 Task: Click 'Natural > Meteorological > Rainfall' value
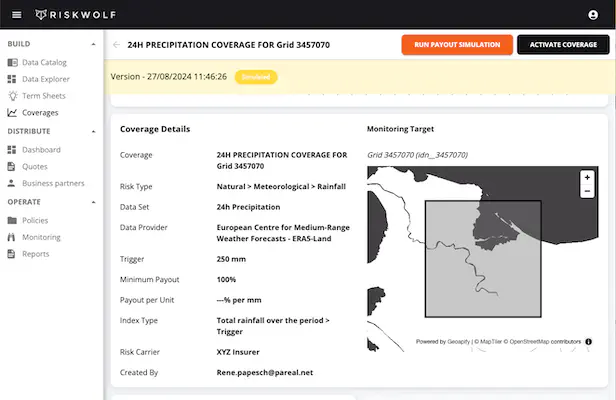(281, 187)
